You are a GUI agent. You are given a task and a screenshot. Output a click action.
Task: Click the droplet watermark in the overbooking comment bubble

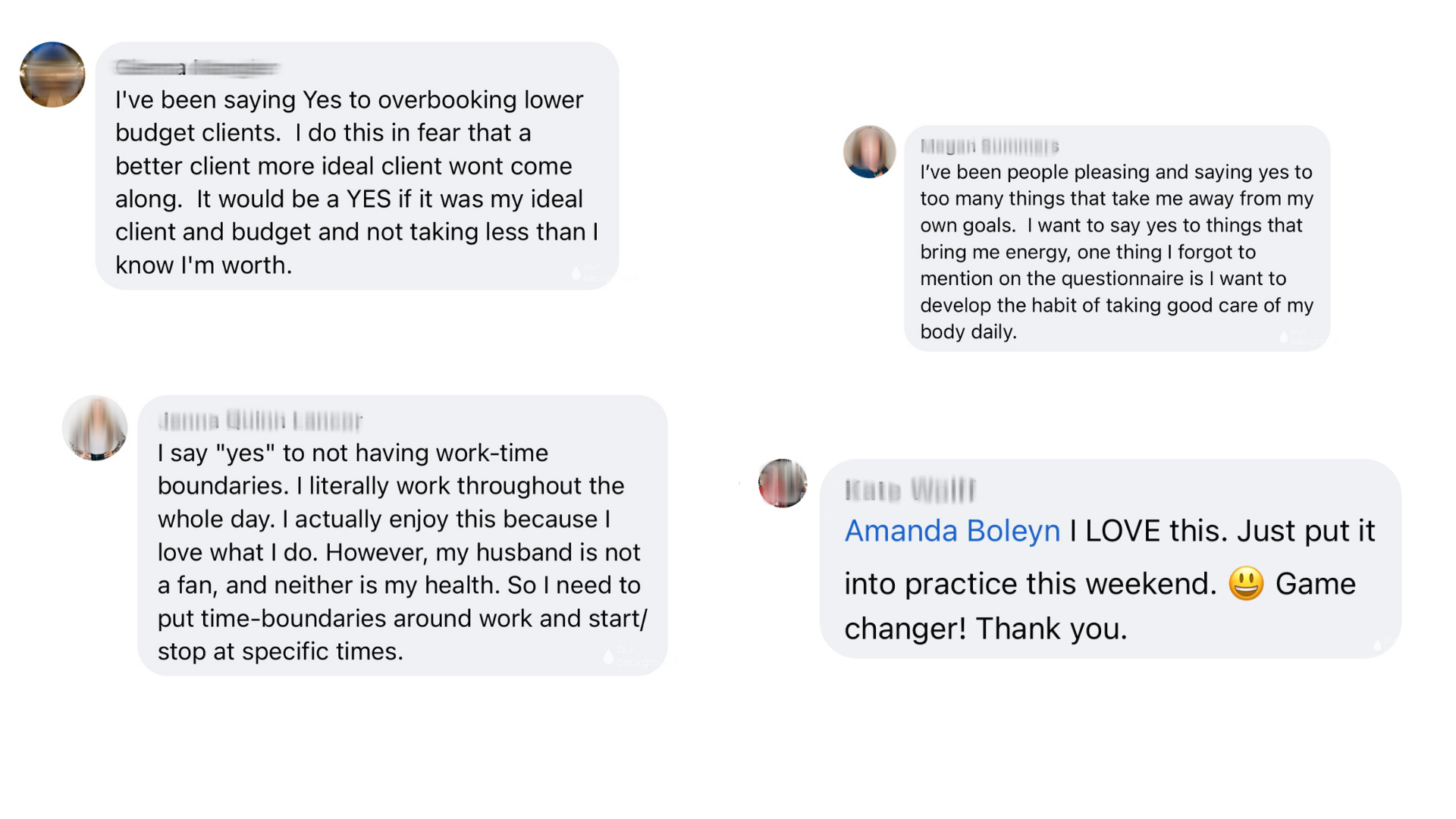pos(576,273)
